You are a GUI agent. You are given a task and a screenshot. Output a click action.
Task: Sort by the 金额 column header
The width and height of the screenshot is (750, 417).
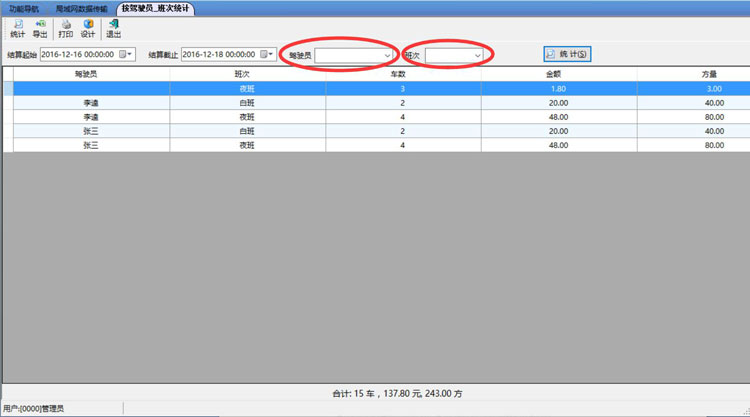point(558,73)
